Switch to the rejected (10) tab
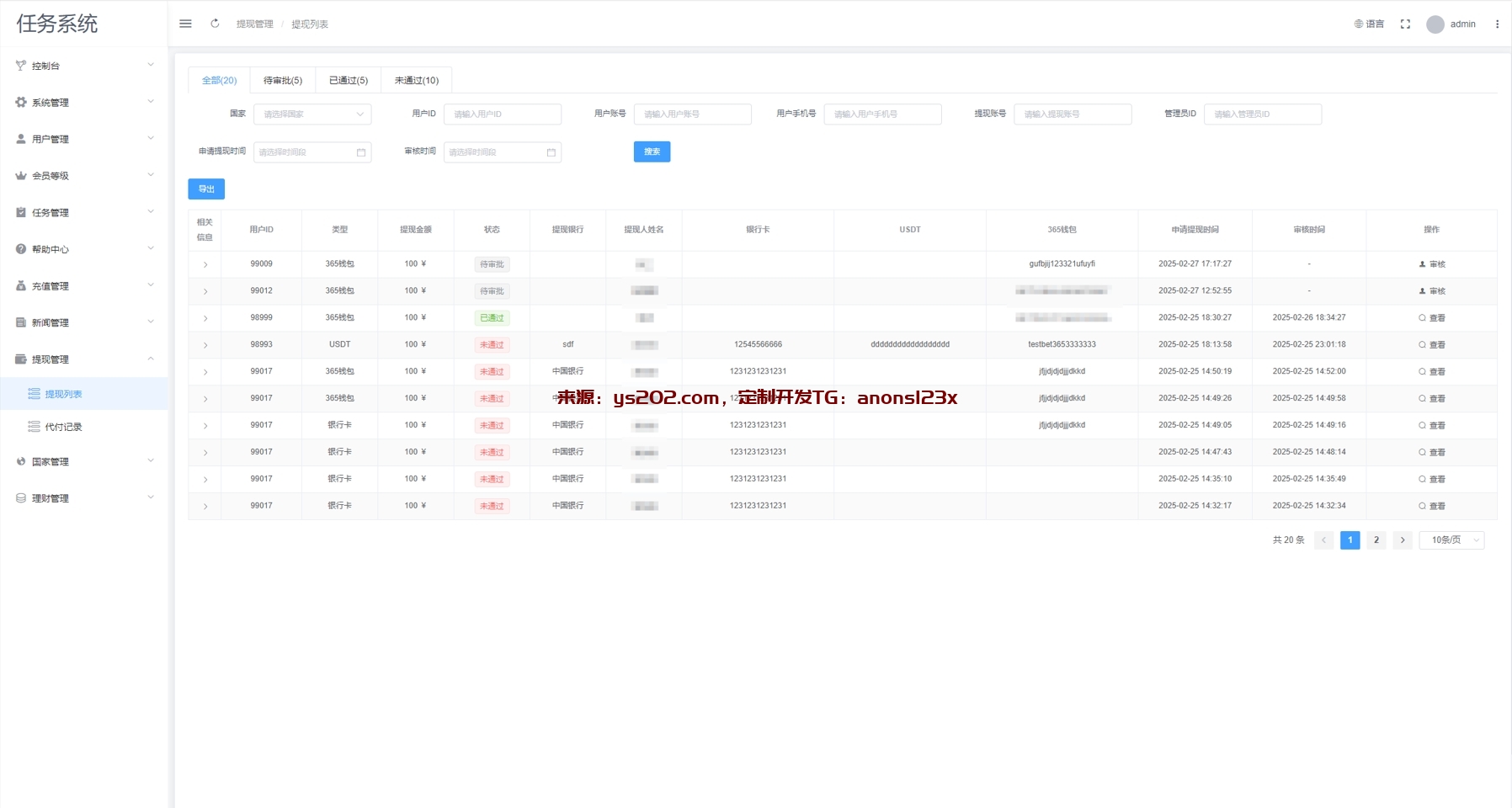This screenshot has width=1512, height=808. pos(417,81)
